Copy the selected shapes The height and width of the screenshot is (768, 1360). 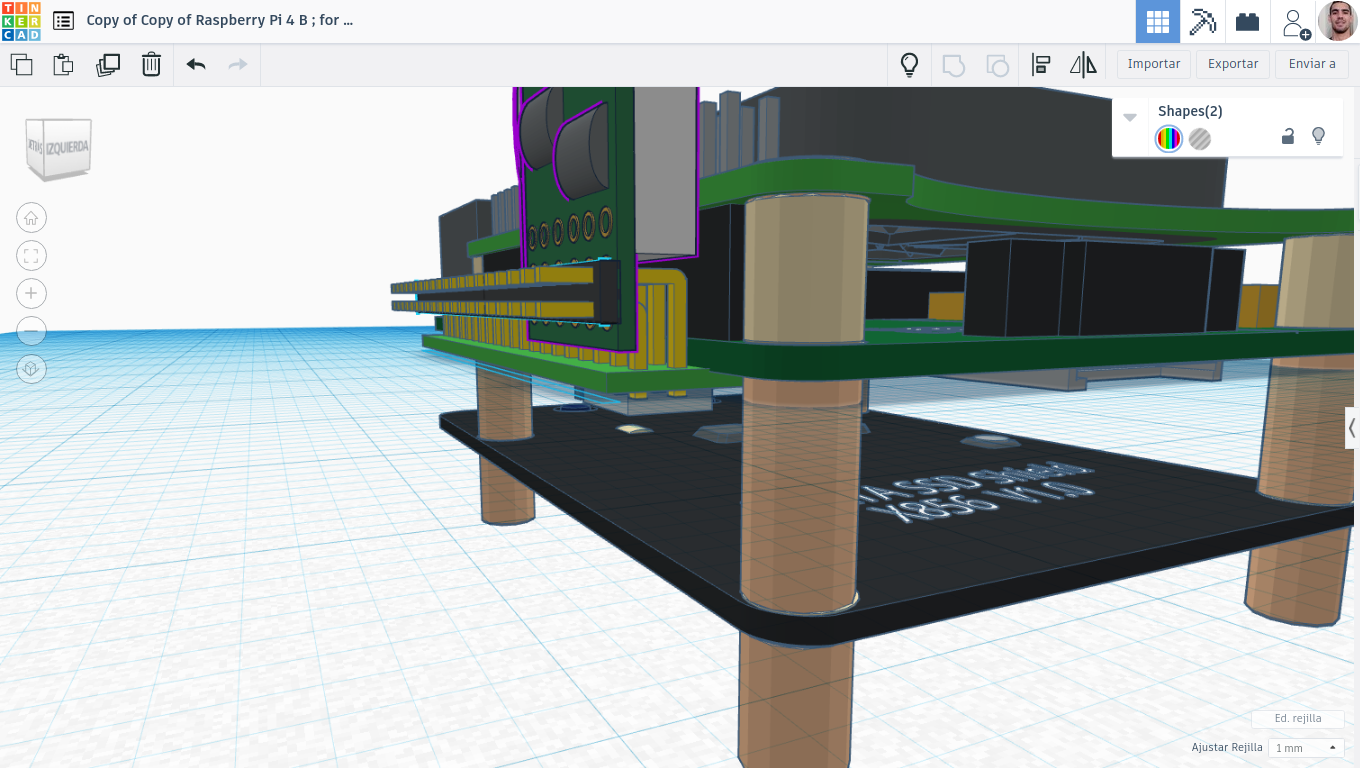click(21, 65)
